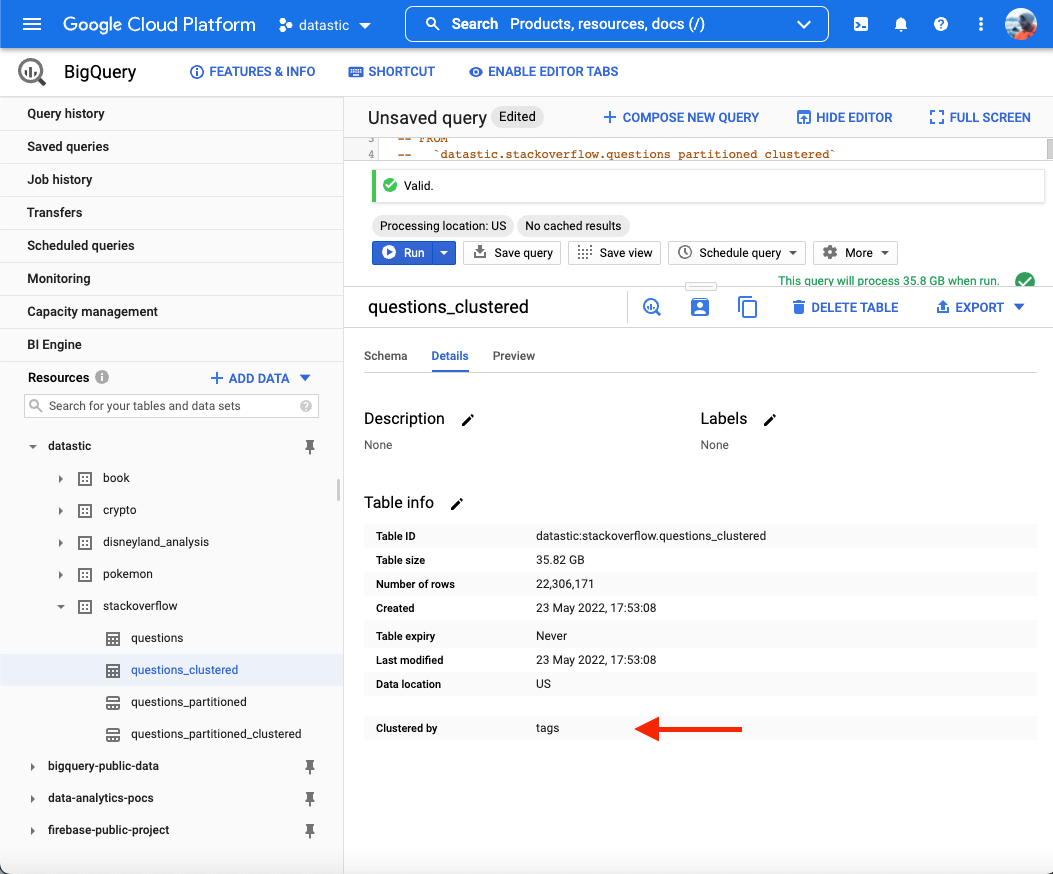1053x874 pixels.
Task: Open the notifications bell
Action: (901, 24)
